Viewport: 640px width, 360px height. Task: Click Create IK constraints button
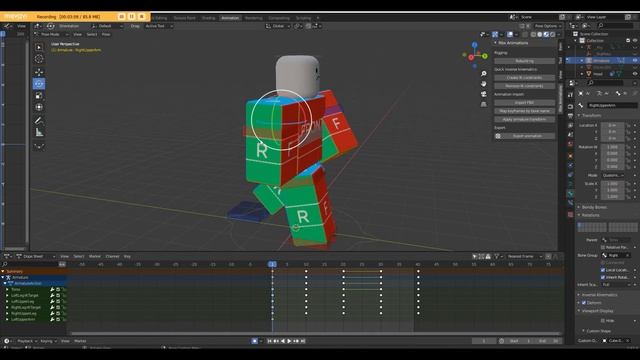tap(524, 78)
